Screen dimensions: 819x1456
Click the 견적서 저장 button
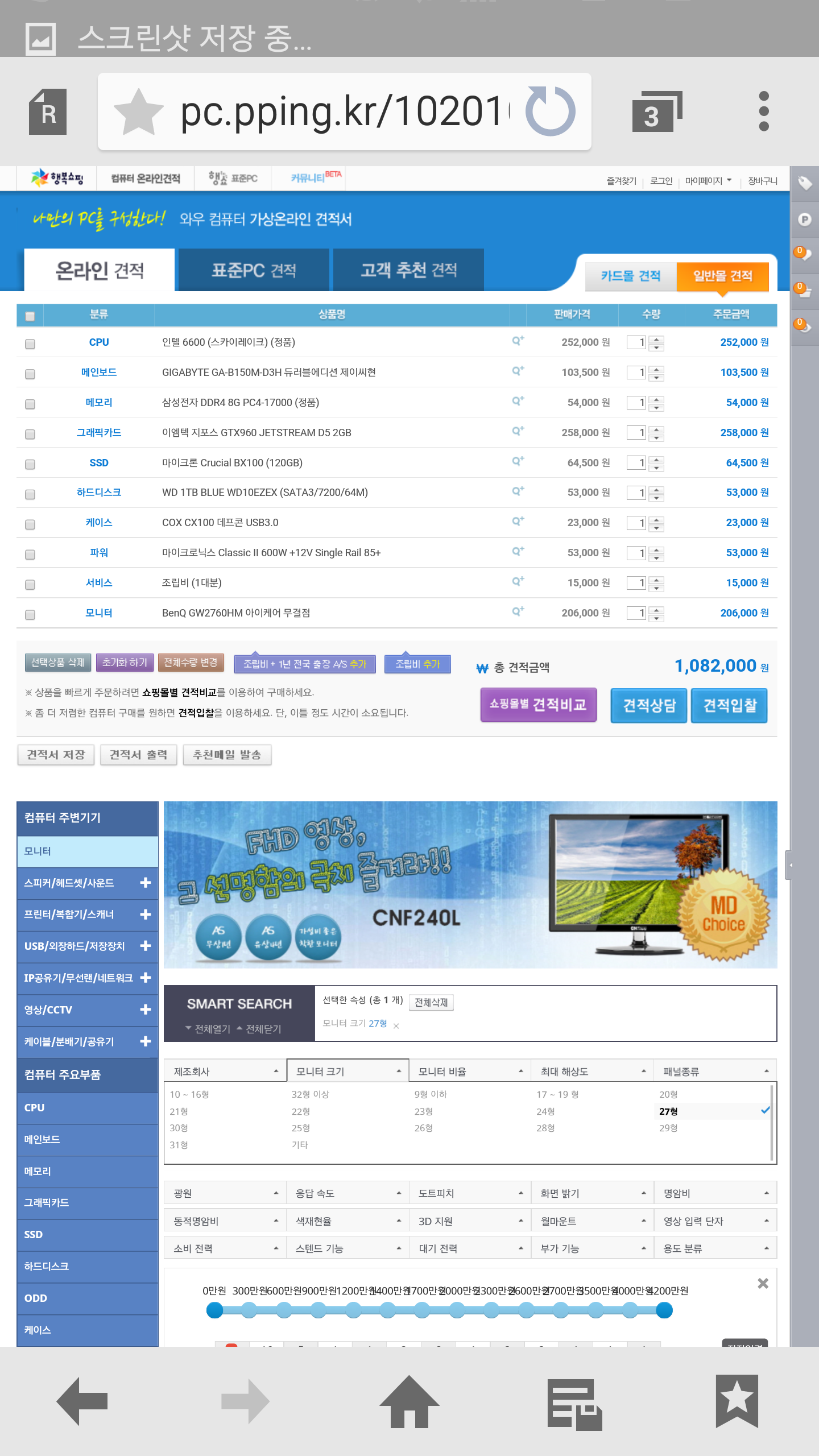[56, 755]
